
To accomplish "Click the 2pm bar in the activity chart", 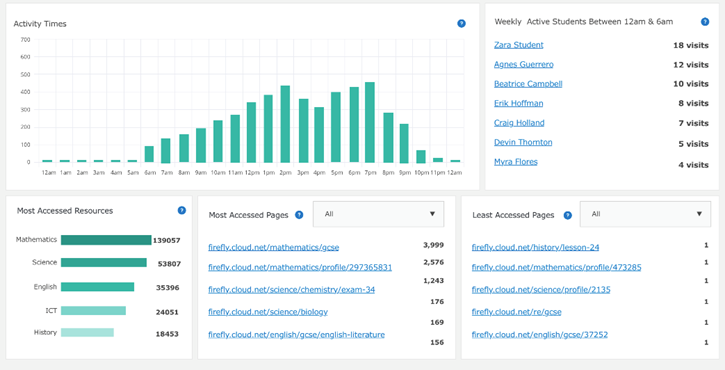I will pyautogui.click(x=285, y=124).
